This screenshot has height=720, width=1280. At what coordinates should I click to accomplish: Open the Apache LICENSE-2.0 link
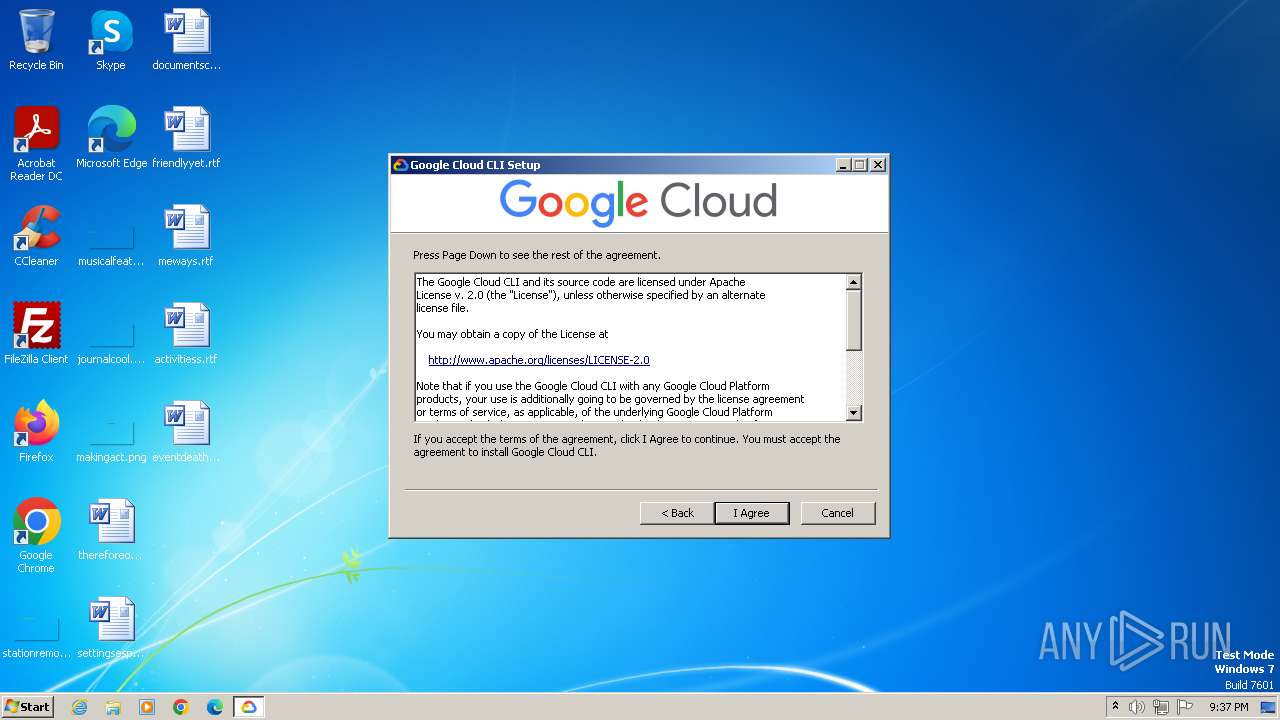tap(539, 360)
